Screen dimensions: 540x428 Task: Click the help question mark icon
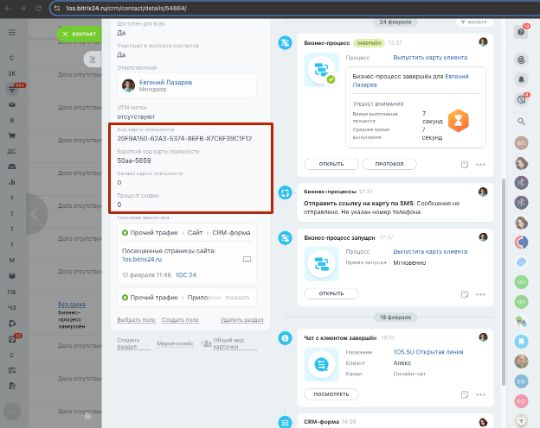(521, 32)
